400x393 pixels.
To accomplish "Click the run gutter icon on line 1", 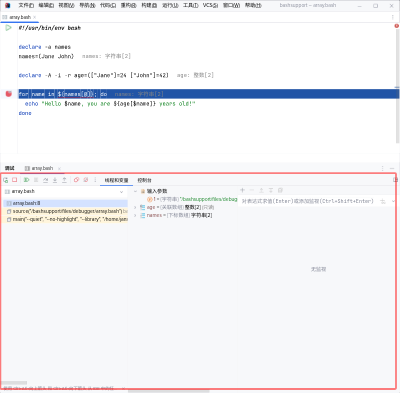I will coord(8,28).
